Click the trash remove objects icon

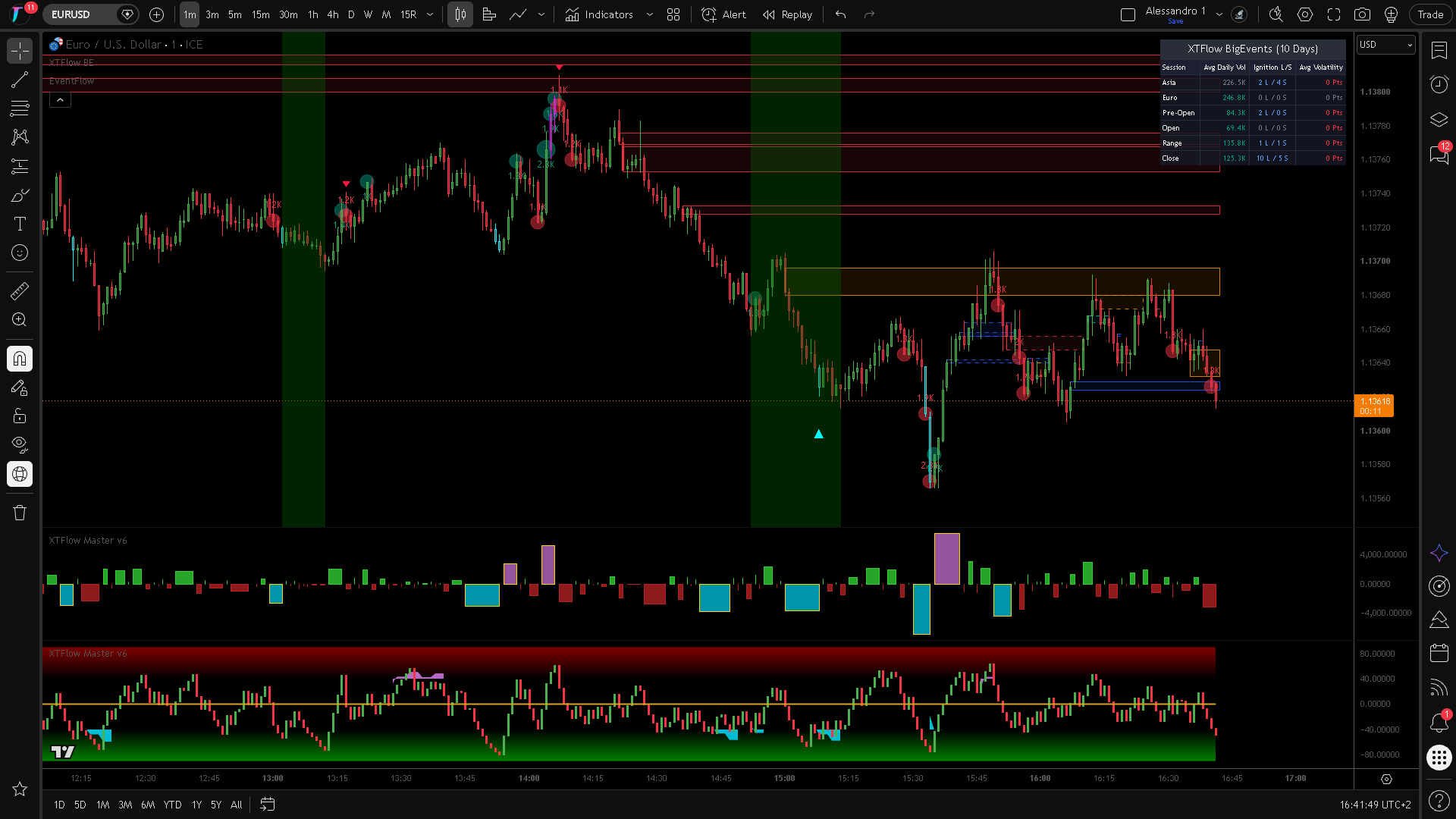(20, 513)
